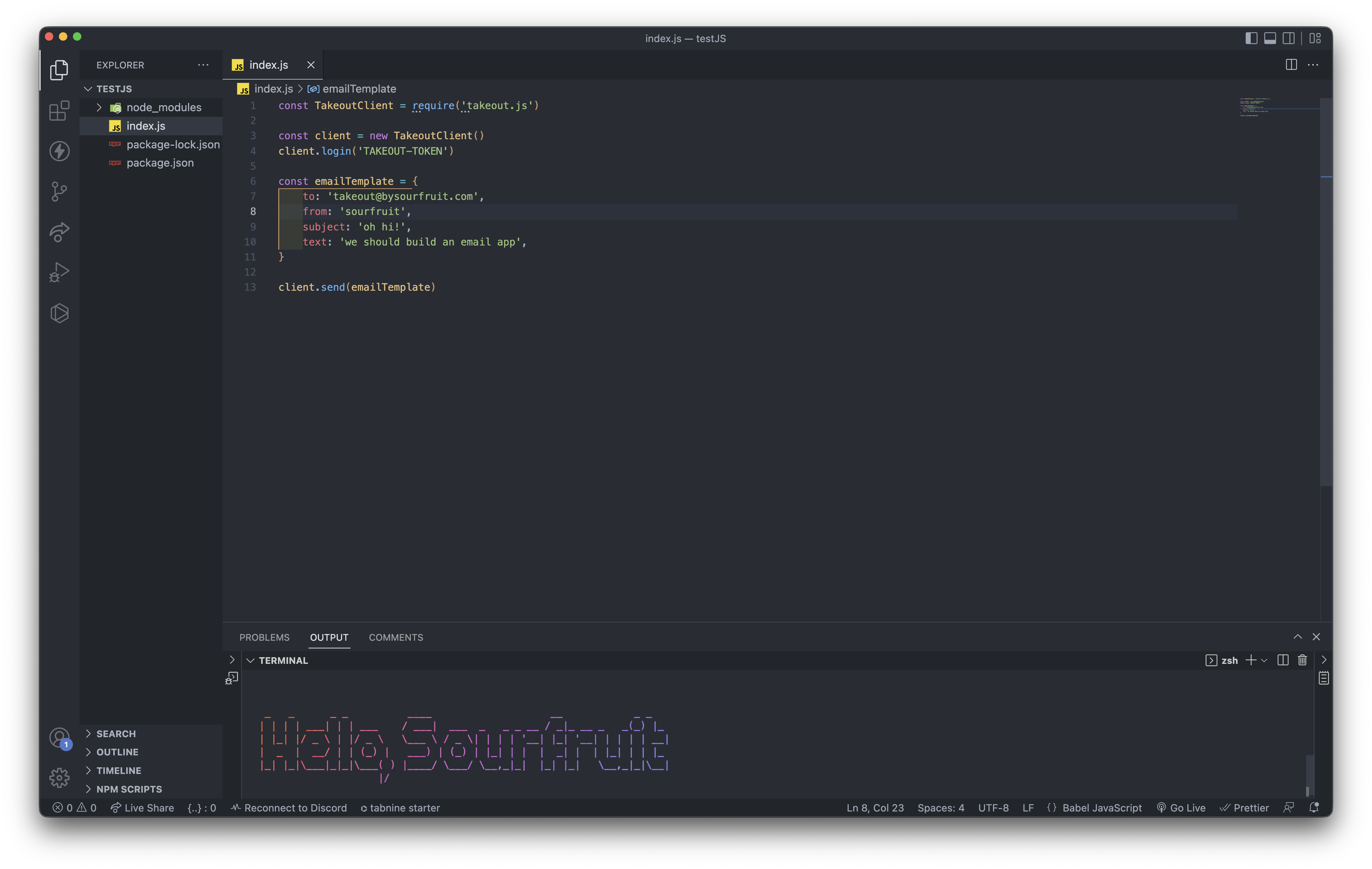
Task: Close the index.js tab
Action: click(x=311, y=65)
